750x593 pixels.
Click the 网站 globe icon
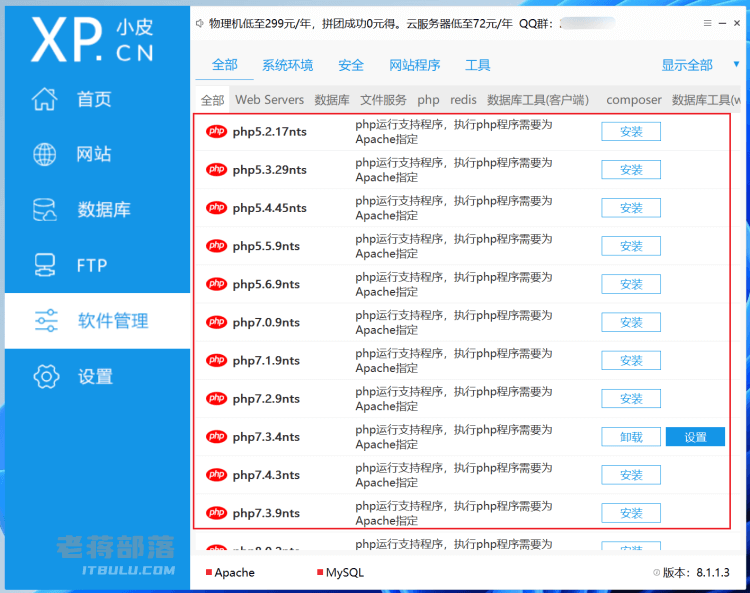coord(44,154)
